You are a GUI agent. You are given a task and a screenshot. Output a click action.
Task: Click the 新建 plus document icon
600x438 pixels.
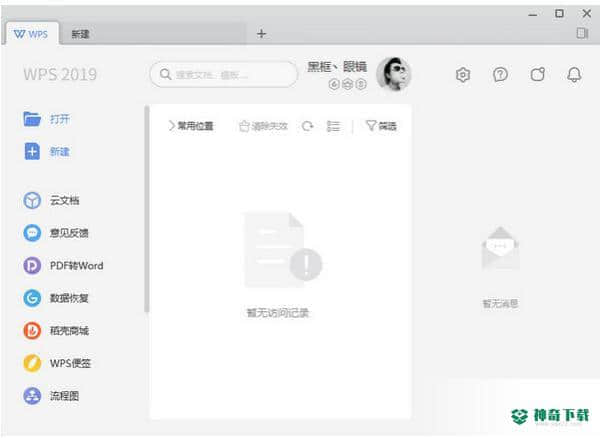32,151
